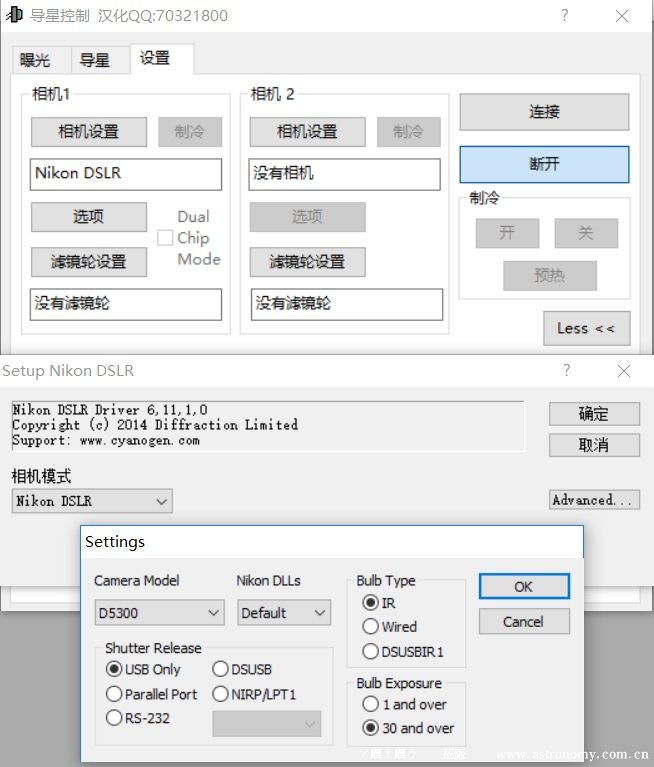Enable the DSUSB shutter release option
The width and height of the screenshot is (654, 767).
coord(221,669)
